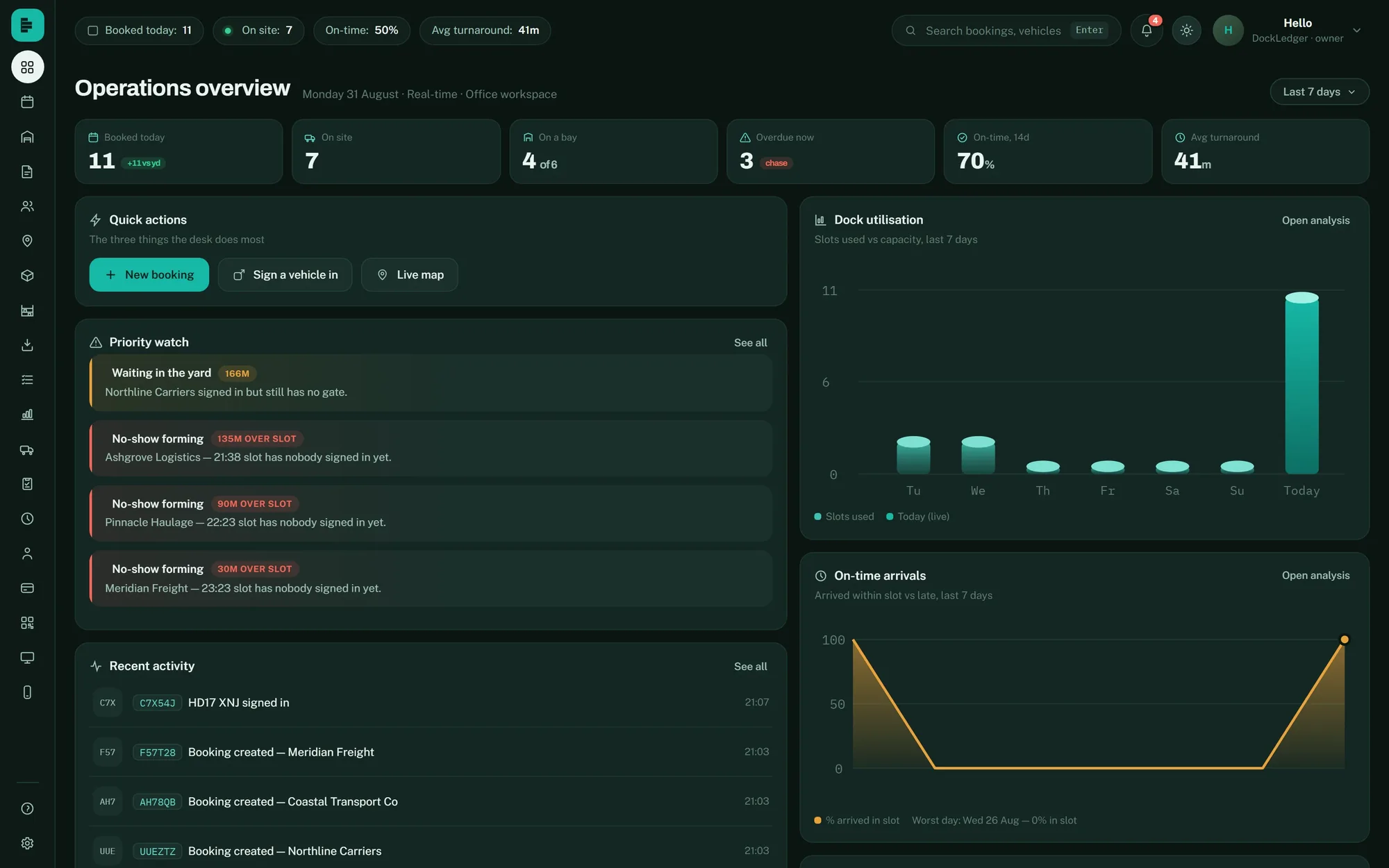
Task: Open the calendar icon in sidebar
Action: coord(27,102)
